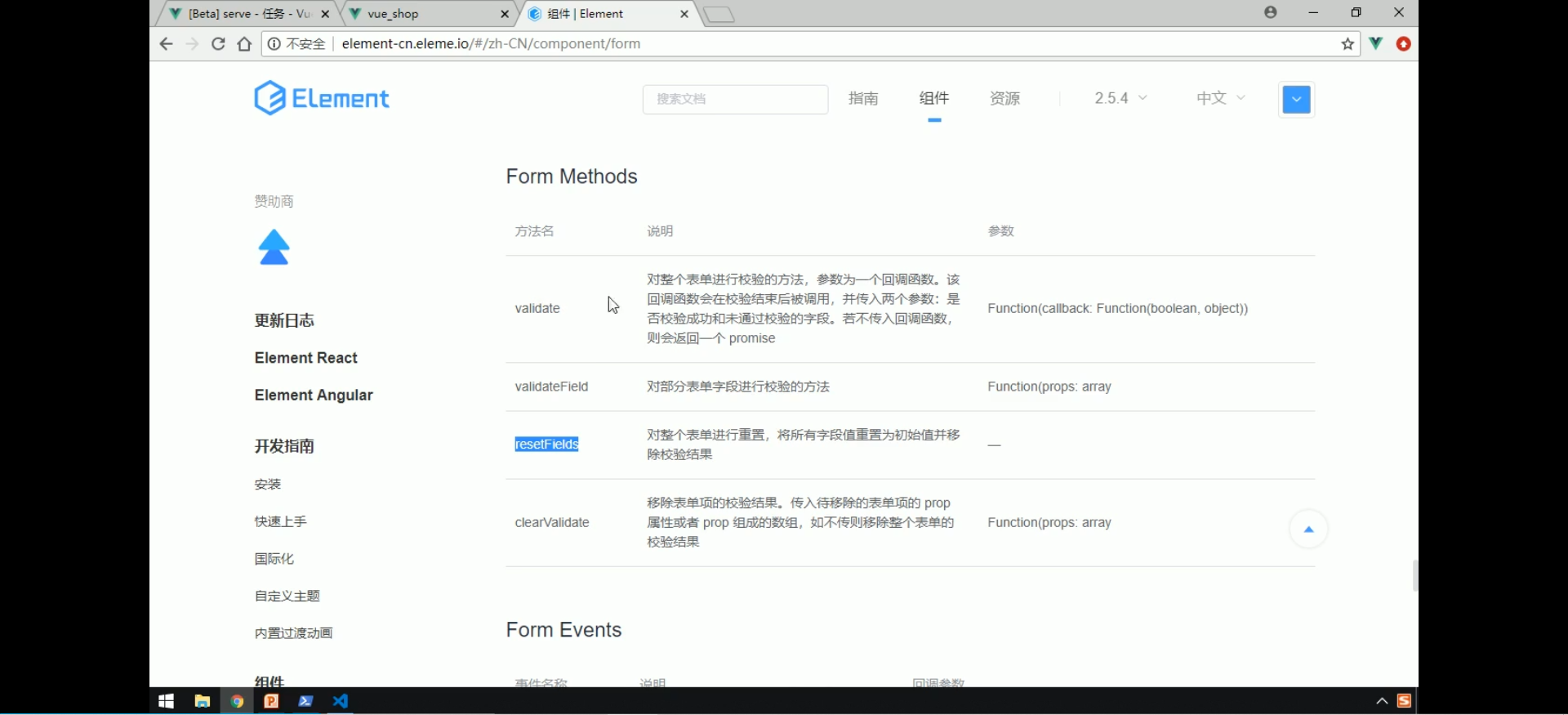Go to the 资源 nav item
The width and height of the screenshot is (1568, 715).
pos(1005,98)
